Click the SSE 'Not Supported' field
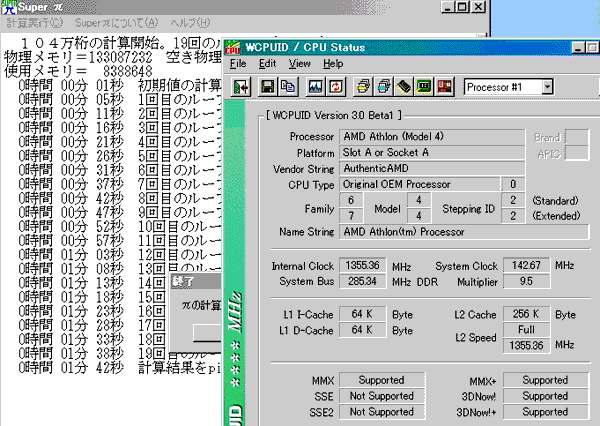600x426 pixels. [382, 396]
